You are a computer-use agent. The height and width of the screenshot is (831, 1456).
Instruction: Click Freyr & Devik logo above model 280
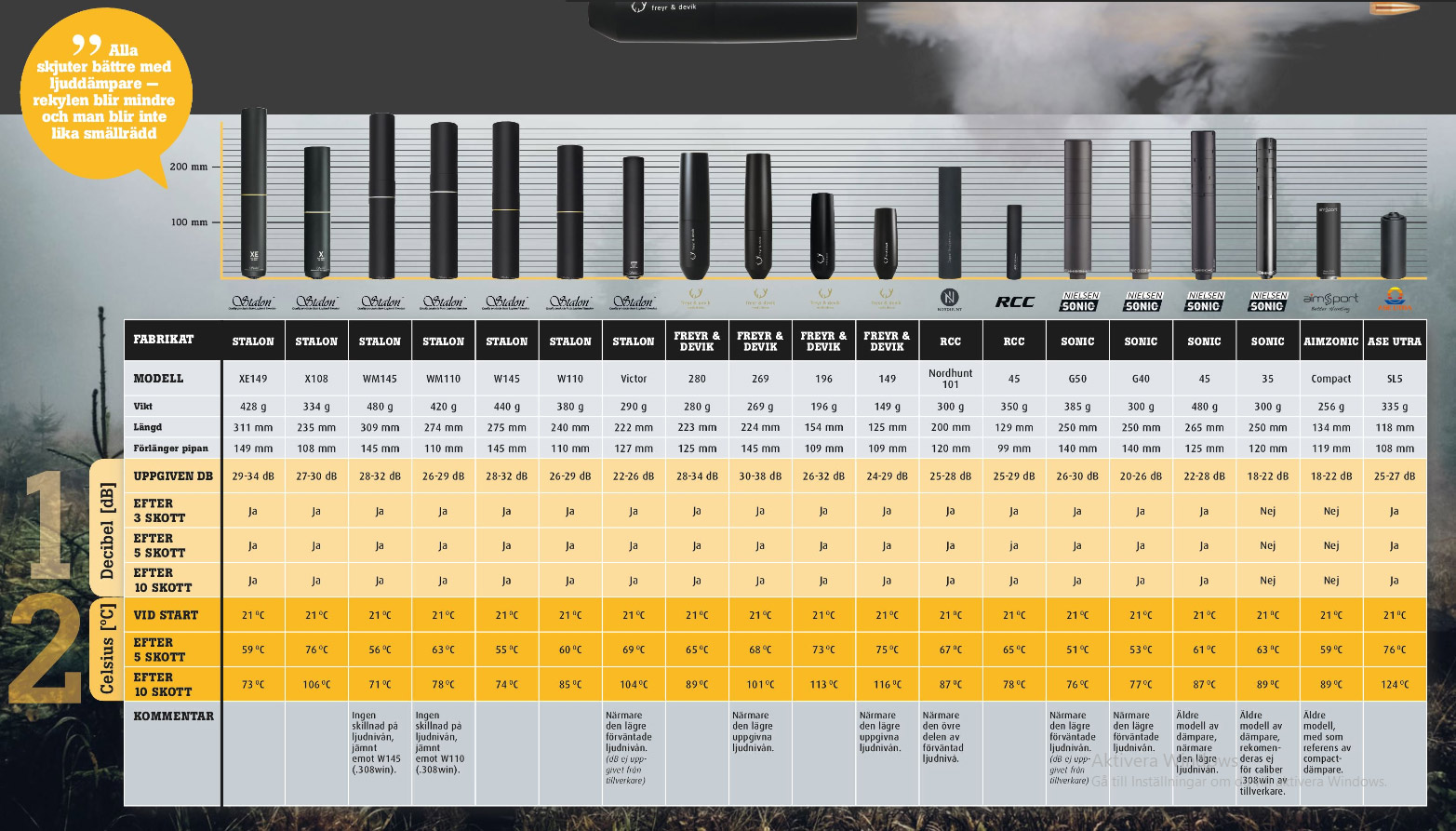pyautogui.click(x=696, y=299)
